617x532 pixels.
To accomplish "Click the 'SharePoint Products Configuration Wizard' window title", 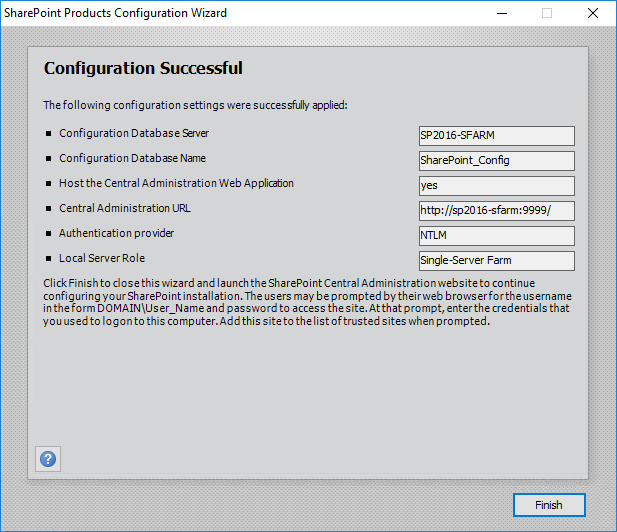I will coord(115,13).
